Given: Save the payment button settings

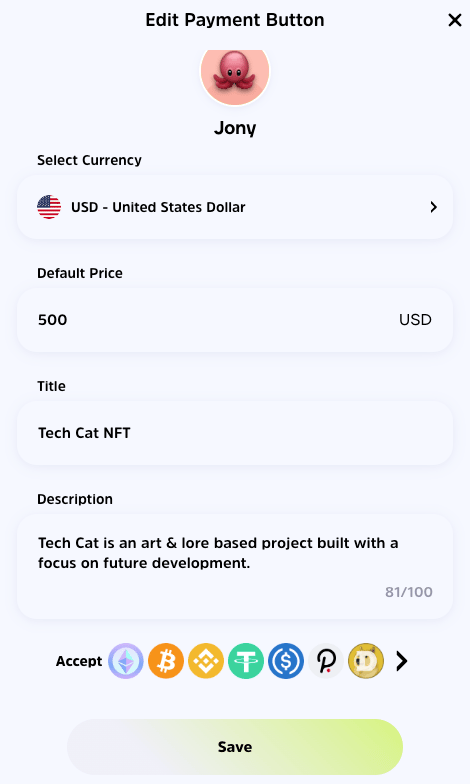Looking at the screenshot, I should click(235, 747).
